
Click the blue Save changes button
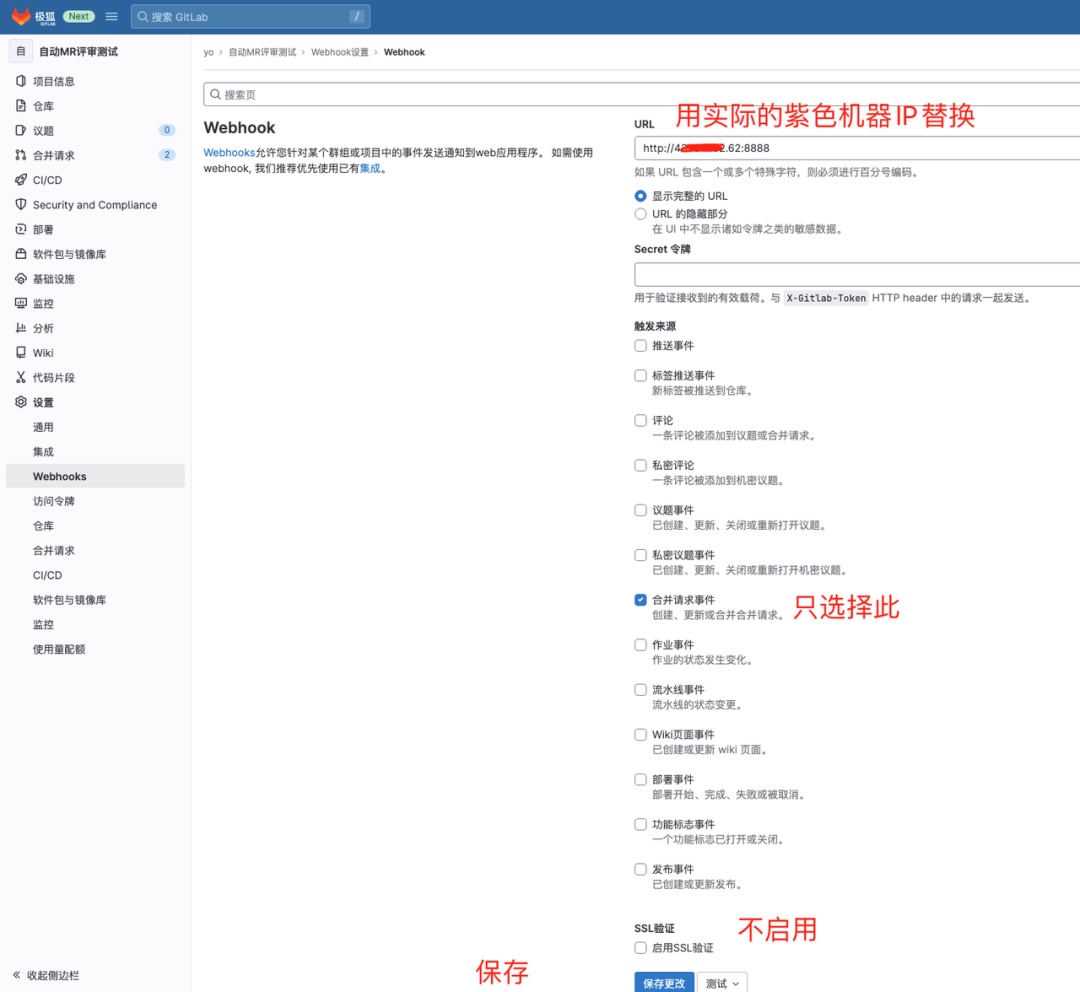(x=664, y=983)
